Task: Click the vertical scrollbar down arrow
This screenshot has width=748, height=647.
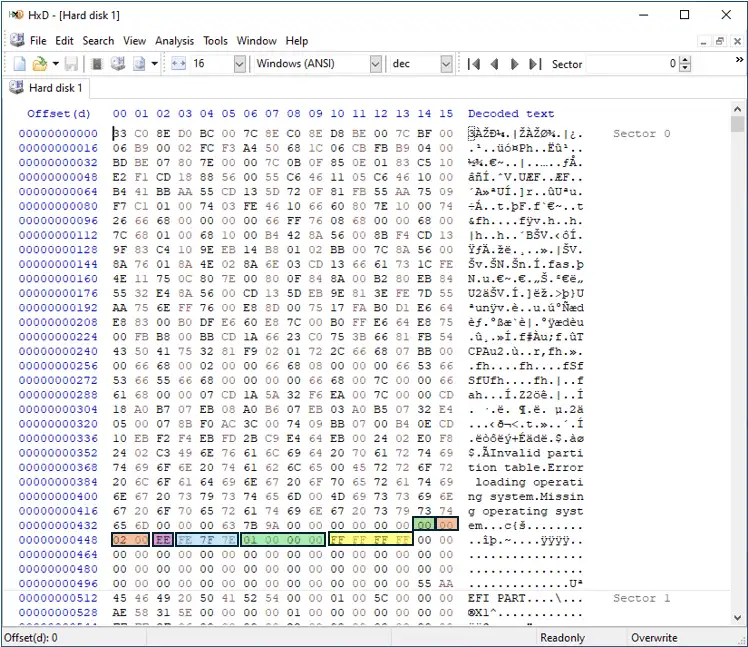Action: [738, 619]
